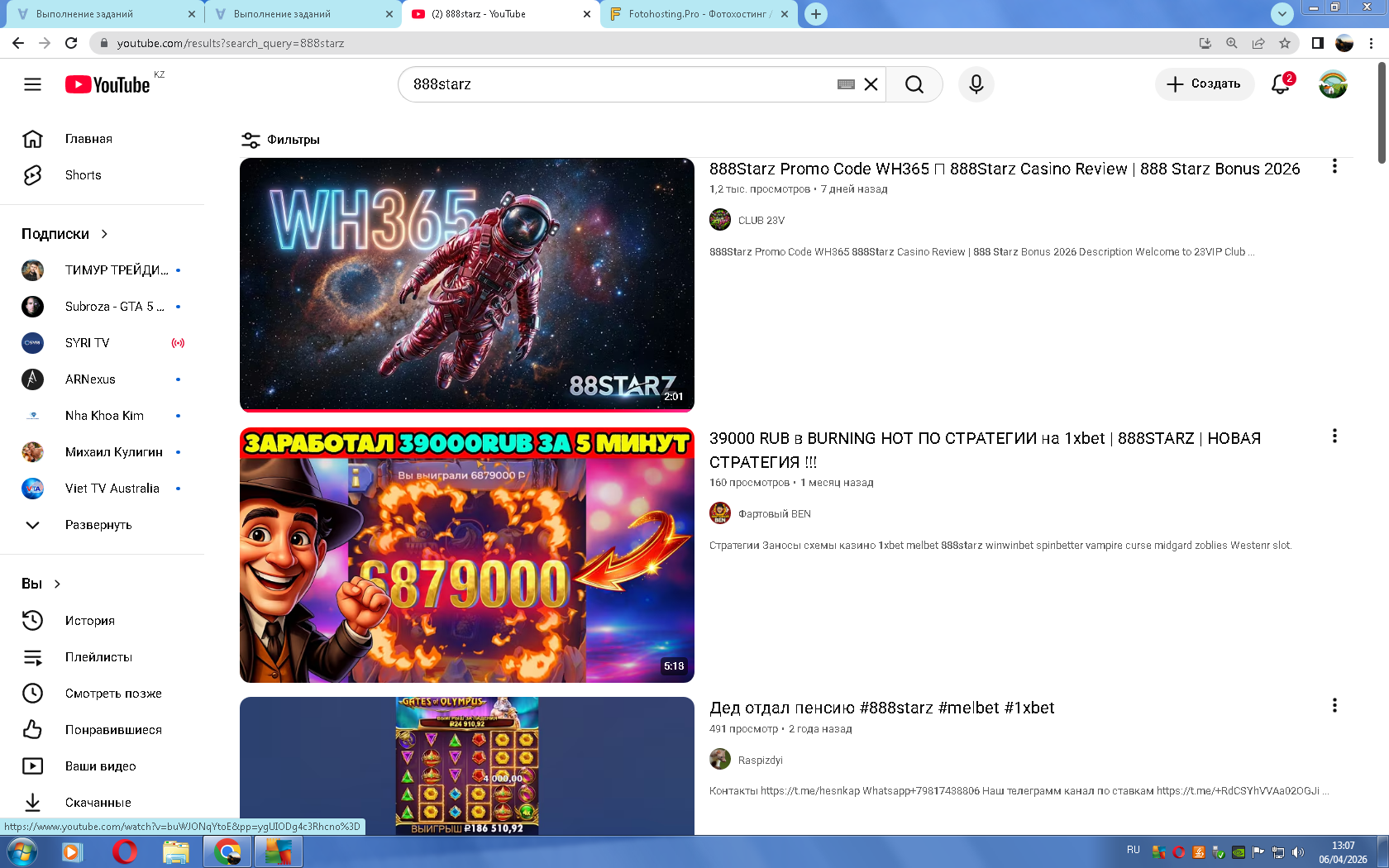Viewport: 1389px width, 868px height.
Task: Open the YouTube hamburger guide menu
Action: [32, 84]
